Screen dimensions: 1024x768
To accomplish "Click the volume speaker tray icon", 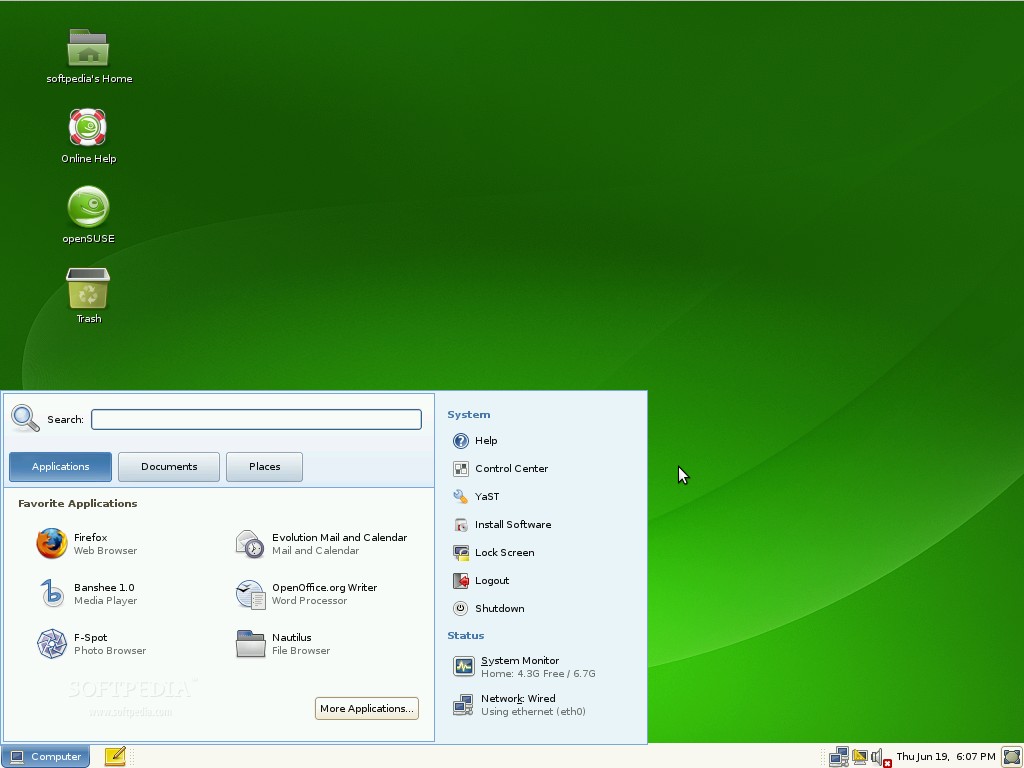I will (x=880, y=758).
